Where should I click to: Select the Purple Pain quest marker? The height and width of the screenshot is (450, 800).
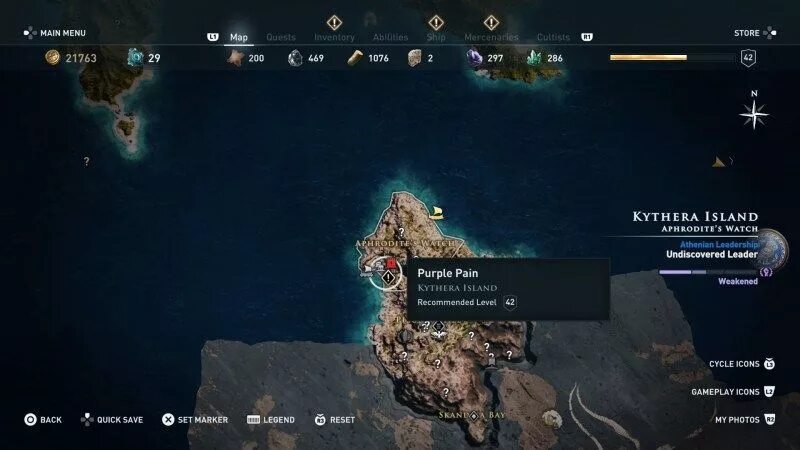point(388,278)
